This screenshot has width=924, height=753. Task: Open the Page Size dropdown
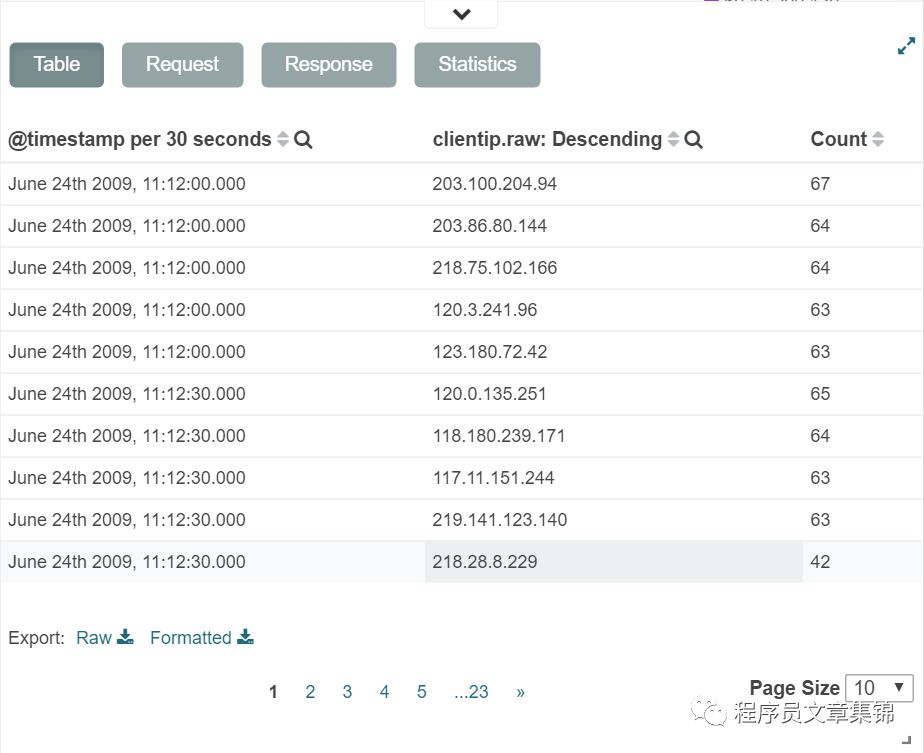coord(879,688)
